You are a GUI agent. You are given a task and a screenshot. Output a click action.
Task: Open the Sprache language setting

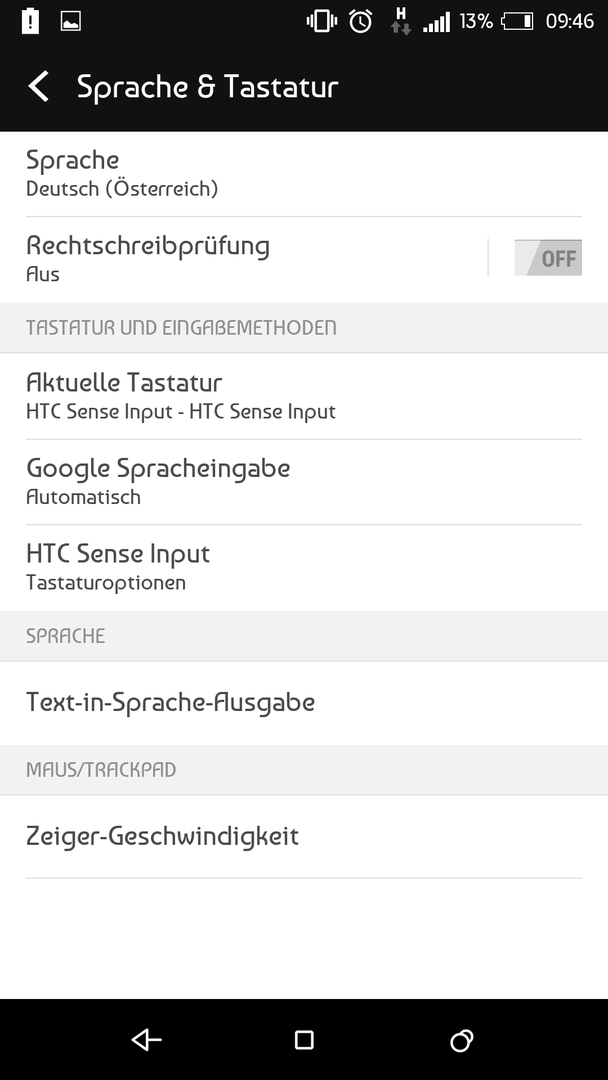pos(304,174)
